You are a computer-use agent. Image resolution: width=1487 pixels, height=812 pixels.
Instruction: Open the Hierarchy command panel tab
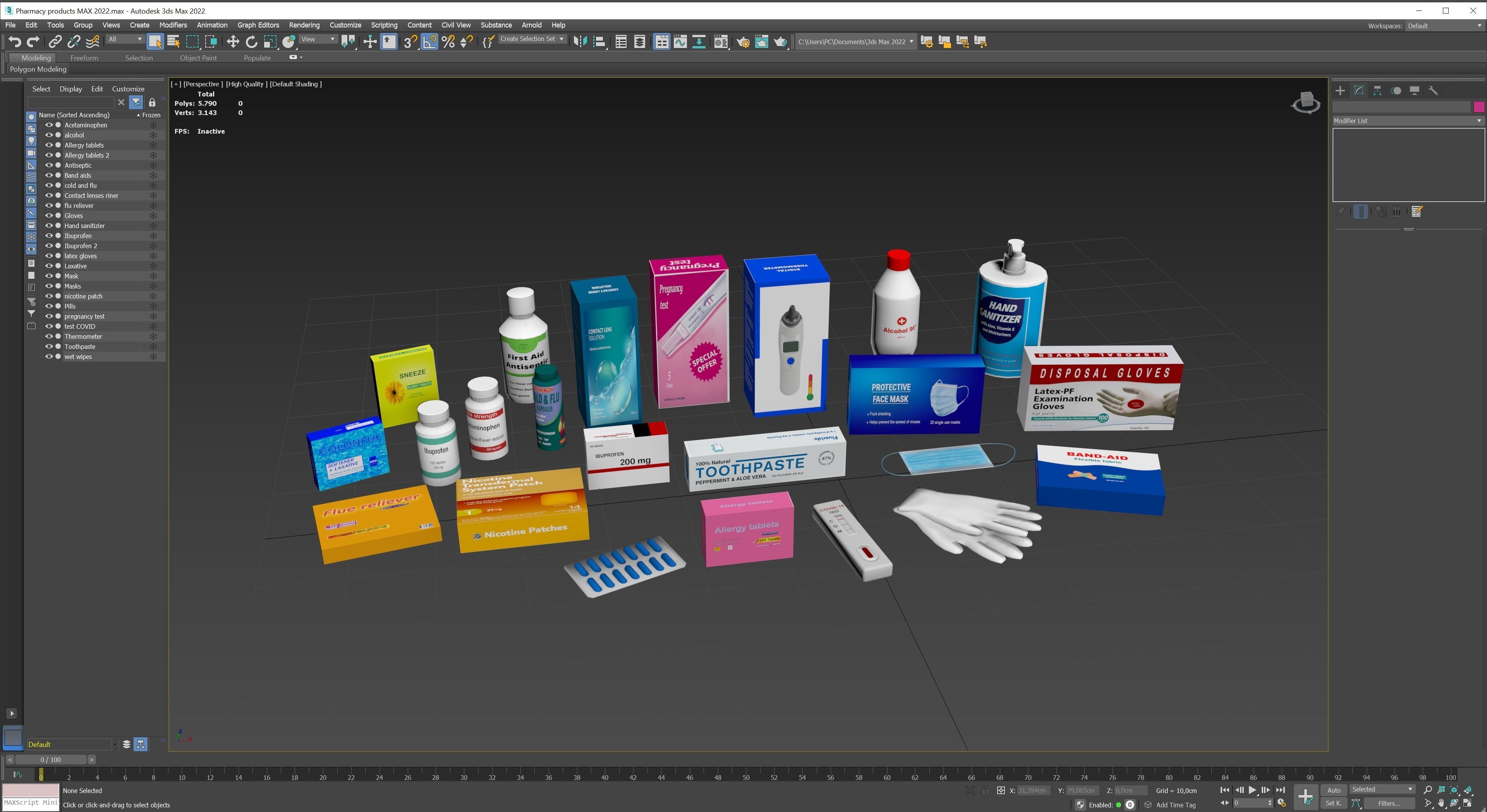tap(1377, 91)
